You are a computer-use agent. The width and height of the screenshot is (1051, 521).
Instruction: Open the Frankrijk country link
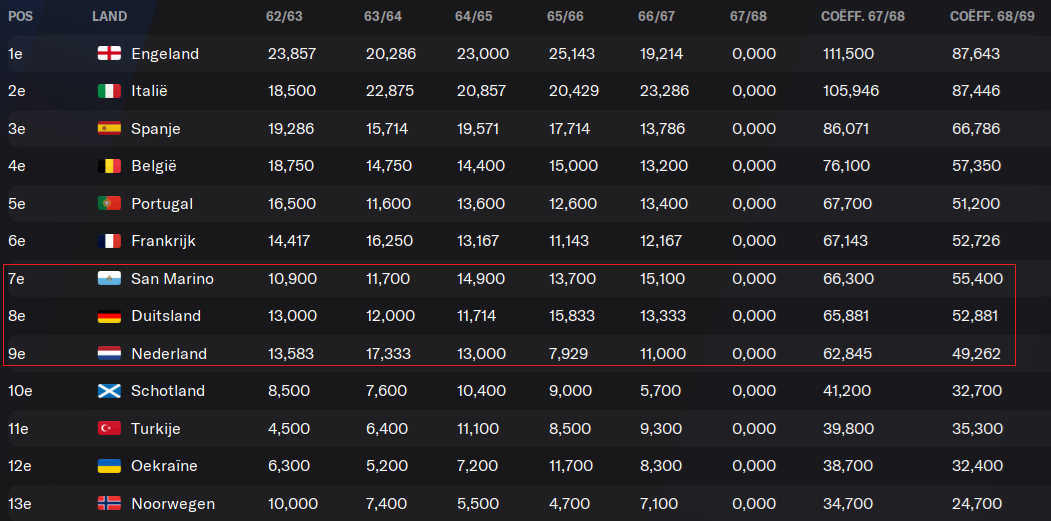tap(164, 241)
